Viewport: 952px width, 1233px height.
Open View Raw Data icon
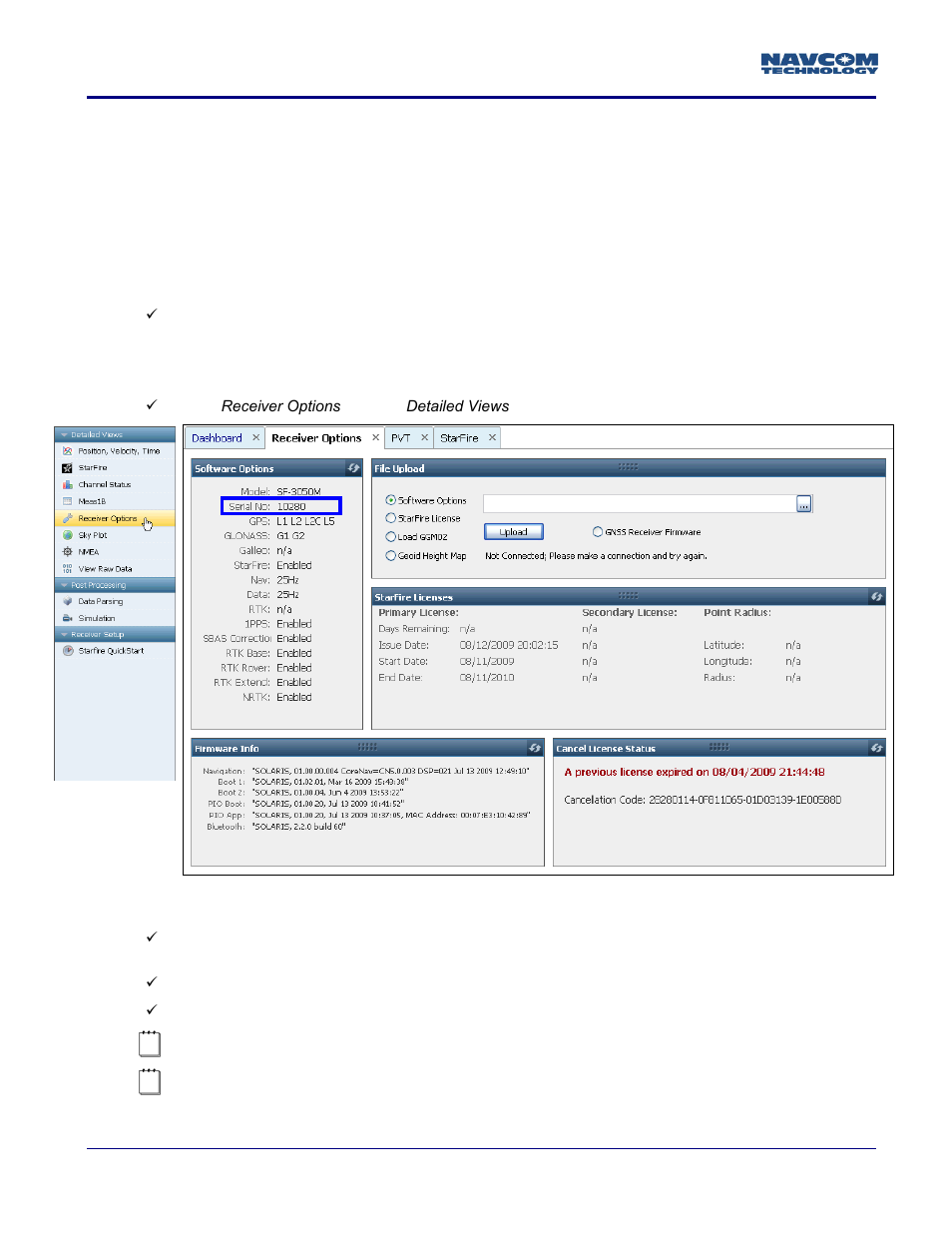coord(68,569)
